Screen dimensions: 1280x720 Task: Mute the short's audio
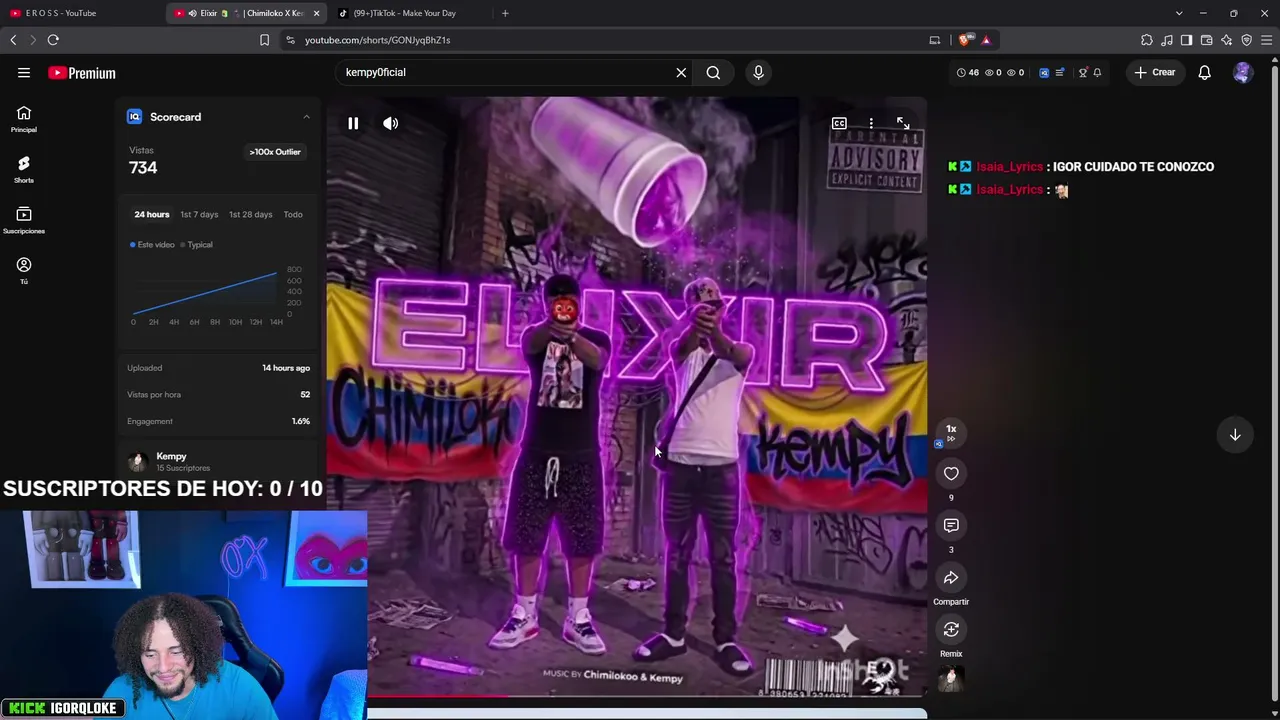pyautogui.click(x=391, y=123)
